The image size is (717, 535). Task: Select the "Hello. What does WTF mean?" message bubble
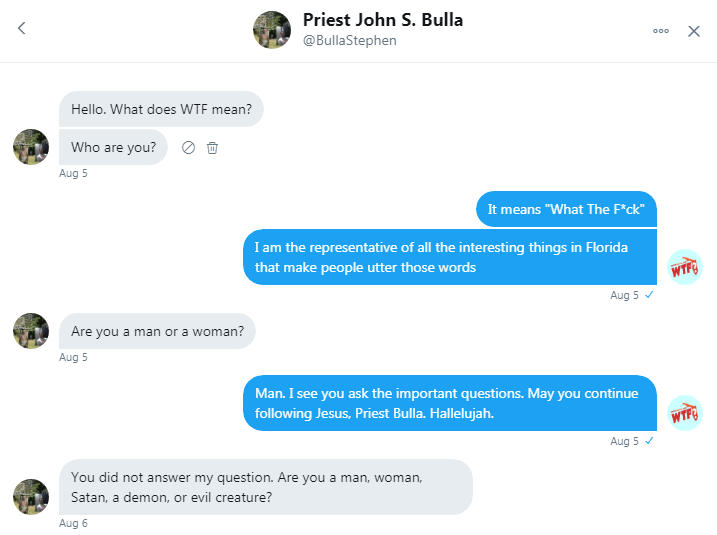click(x=161, y=109)
